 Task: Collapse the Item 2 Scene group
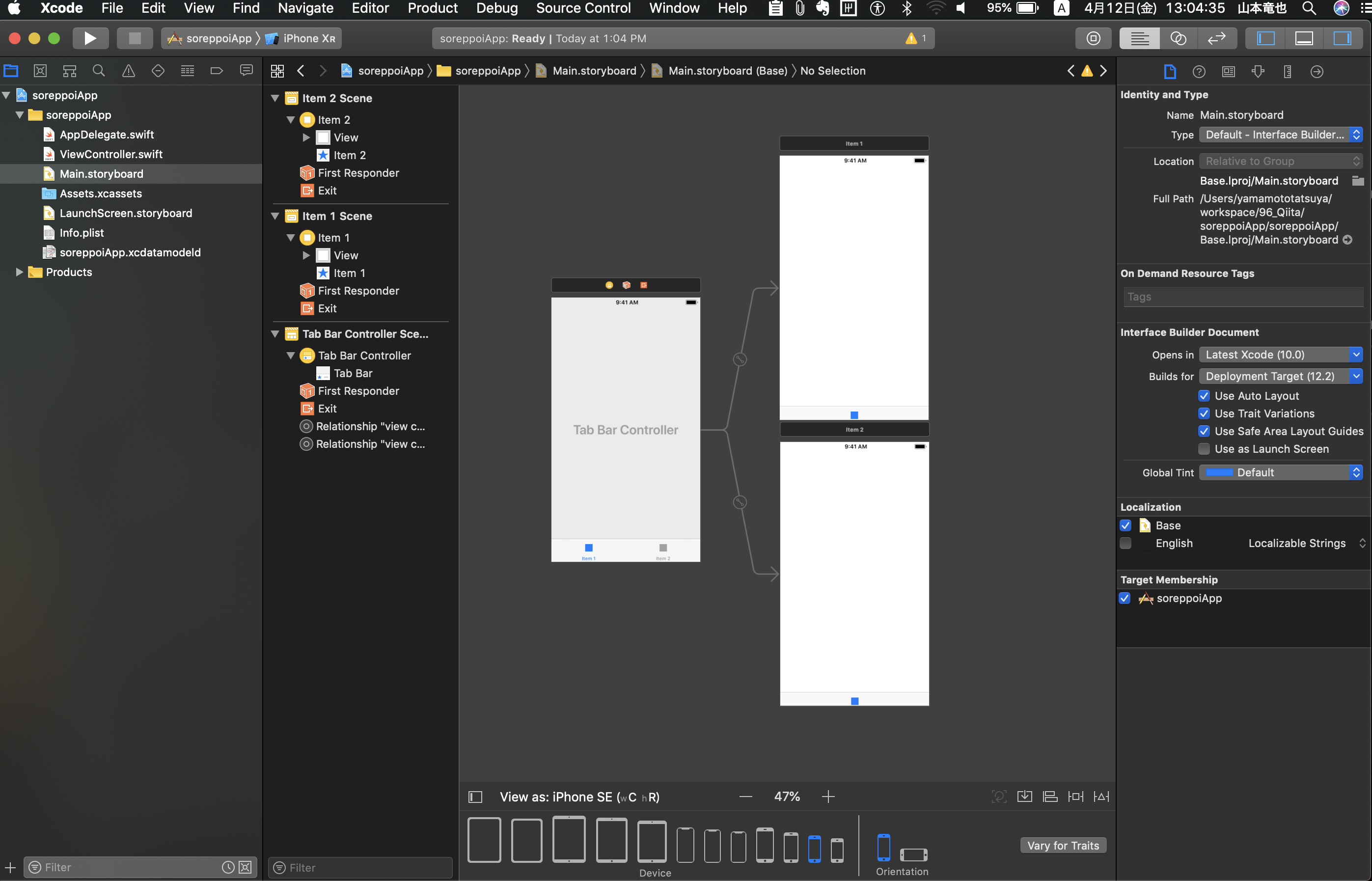click(x=275, y=98)
